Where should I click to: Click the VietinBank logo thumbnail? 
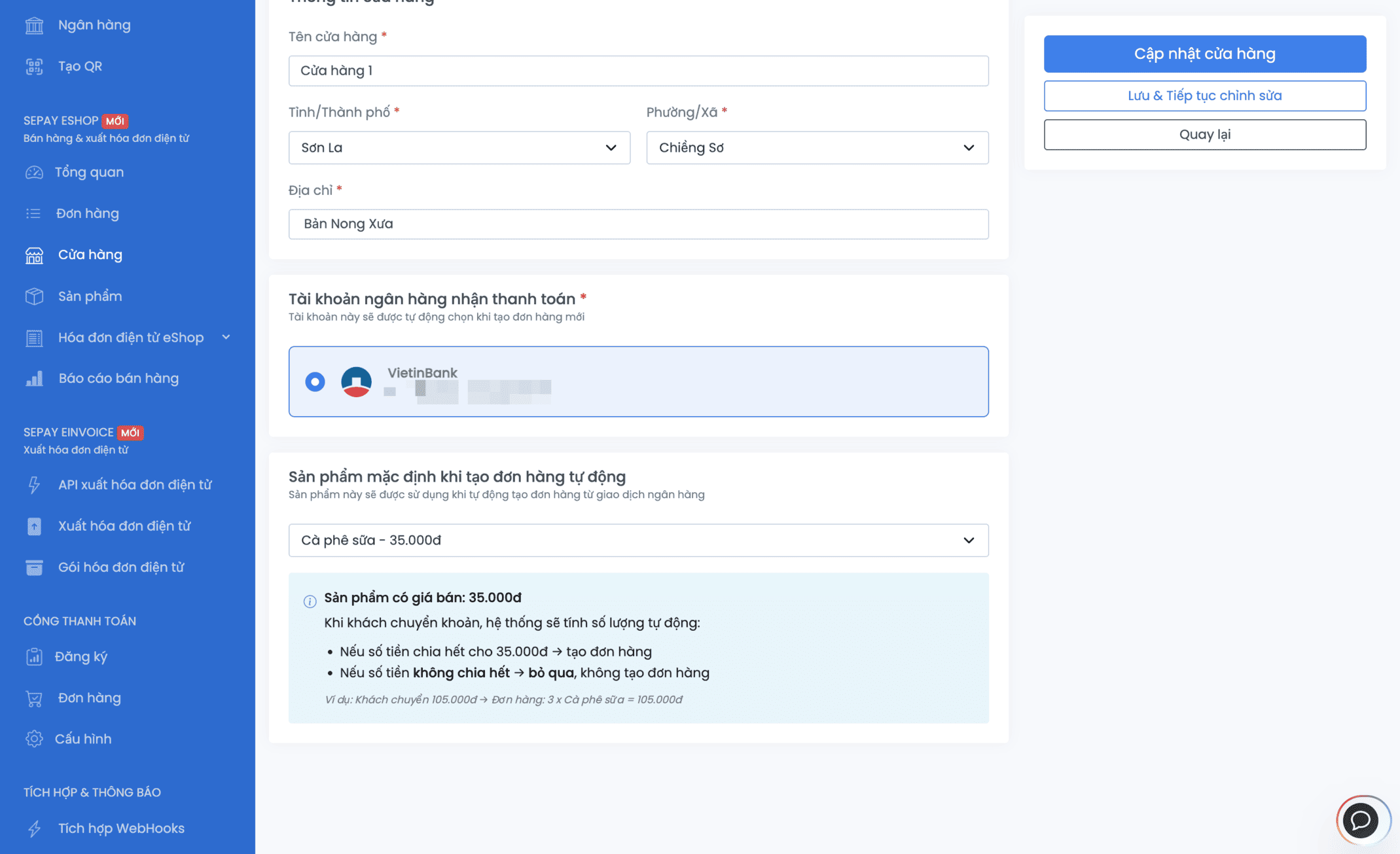[x=356, y=382]
